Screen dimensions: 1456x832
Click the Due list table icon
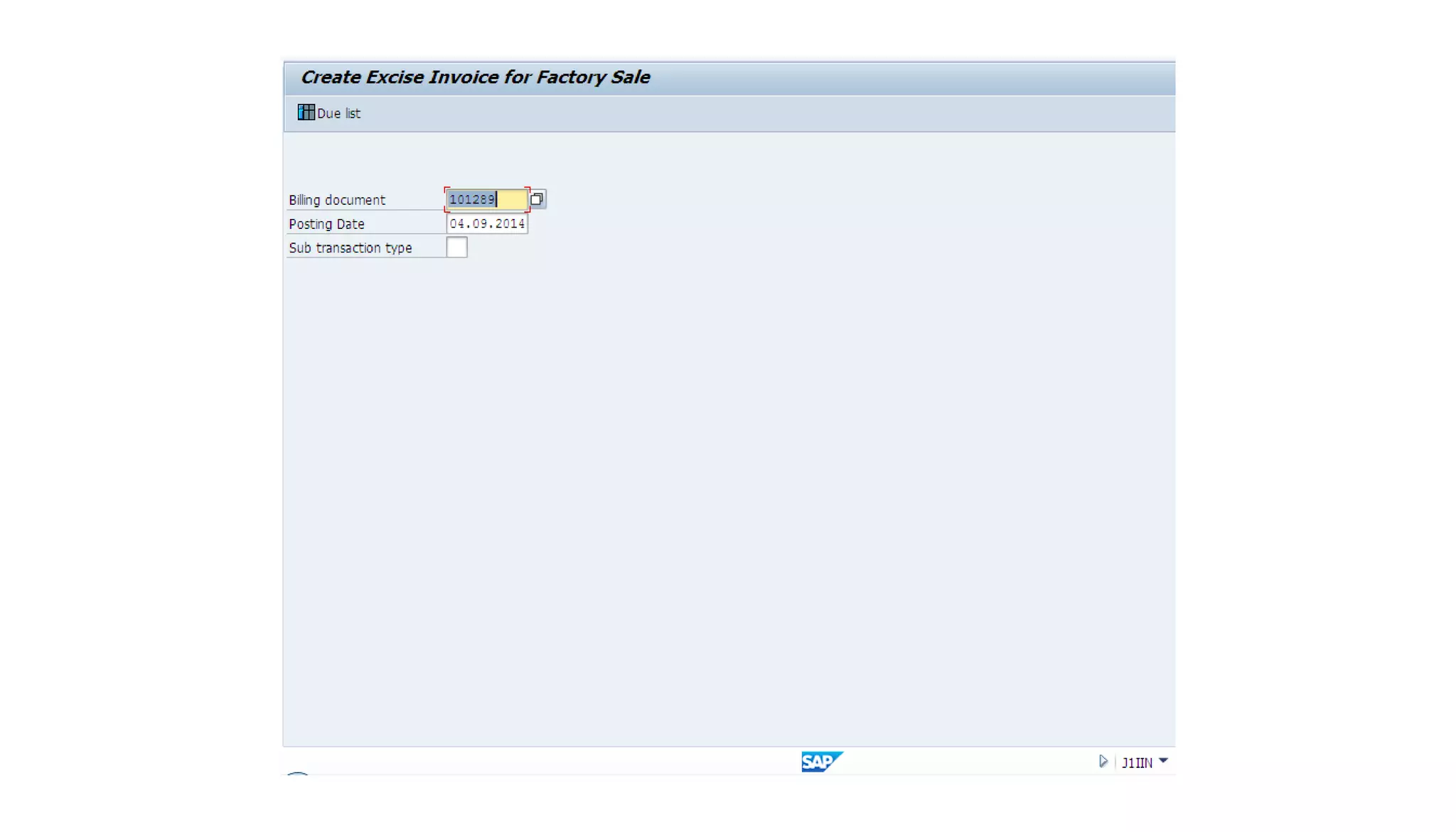tap(306, 112)
